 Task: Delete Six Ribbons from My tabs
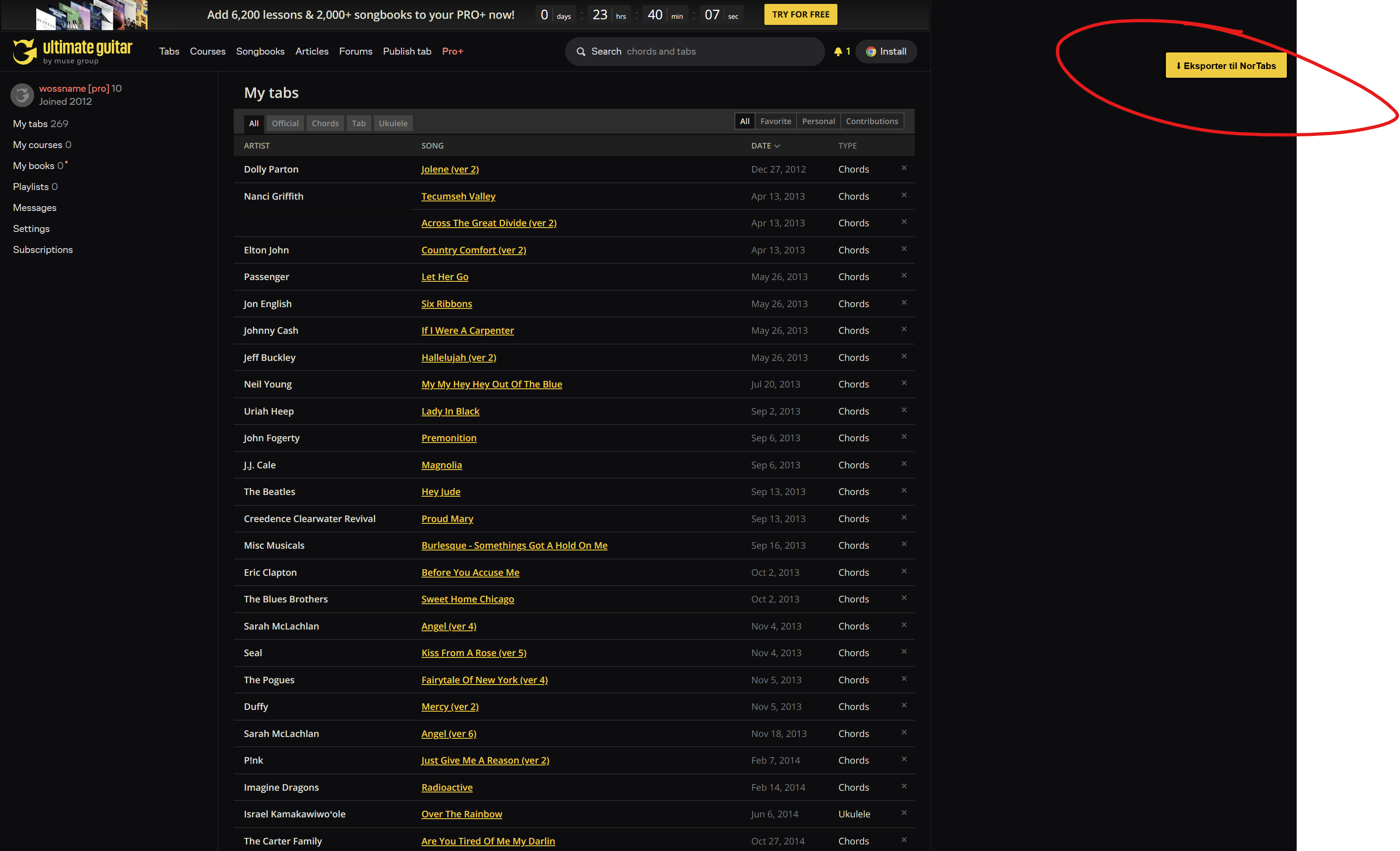[x=904, y=302]
